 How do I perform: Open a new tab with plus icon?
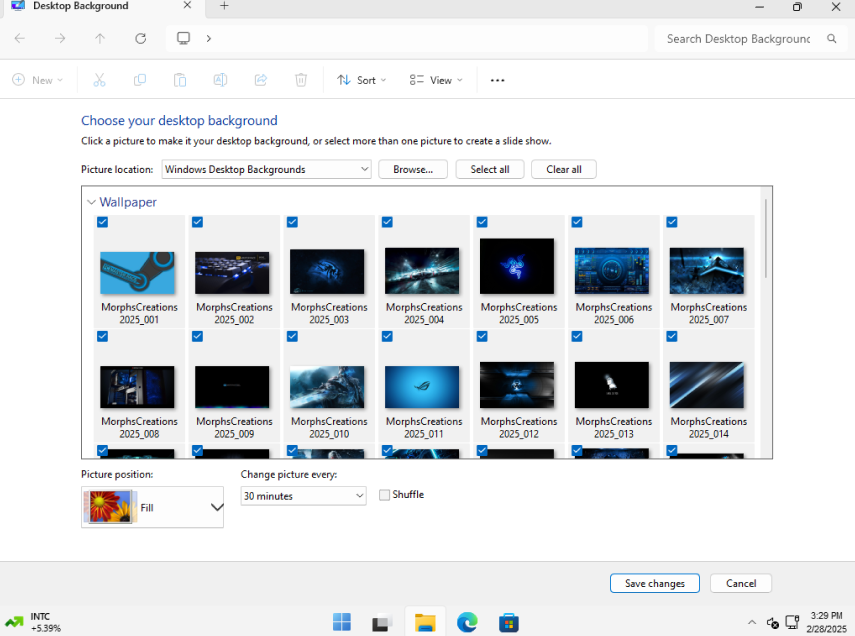click(224, 6)
